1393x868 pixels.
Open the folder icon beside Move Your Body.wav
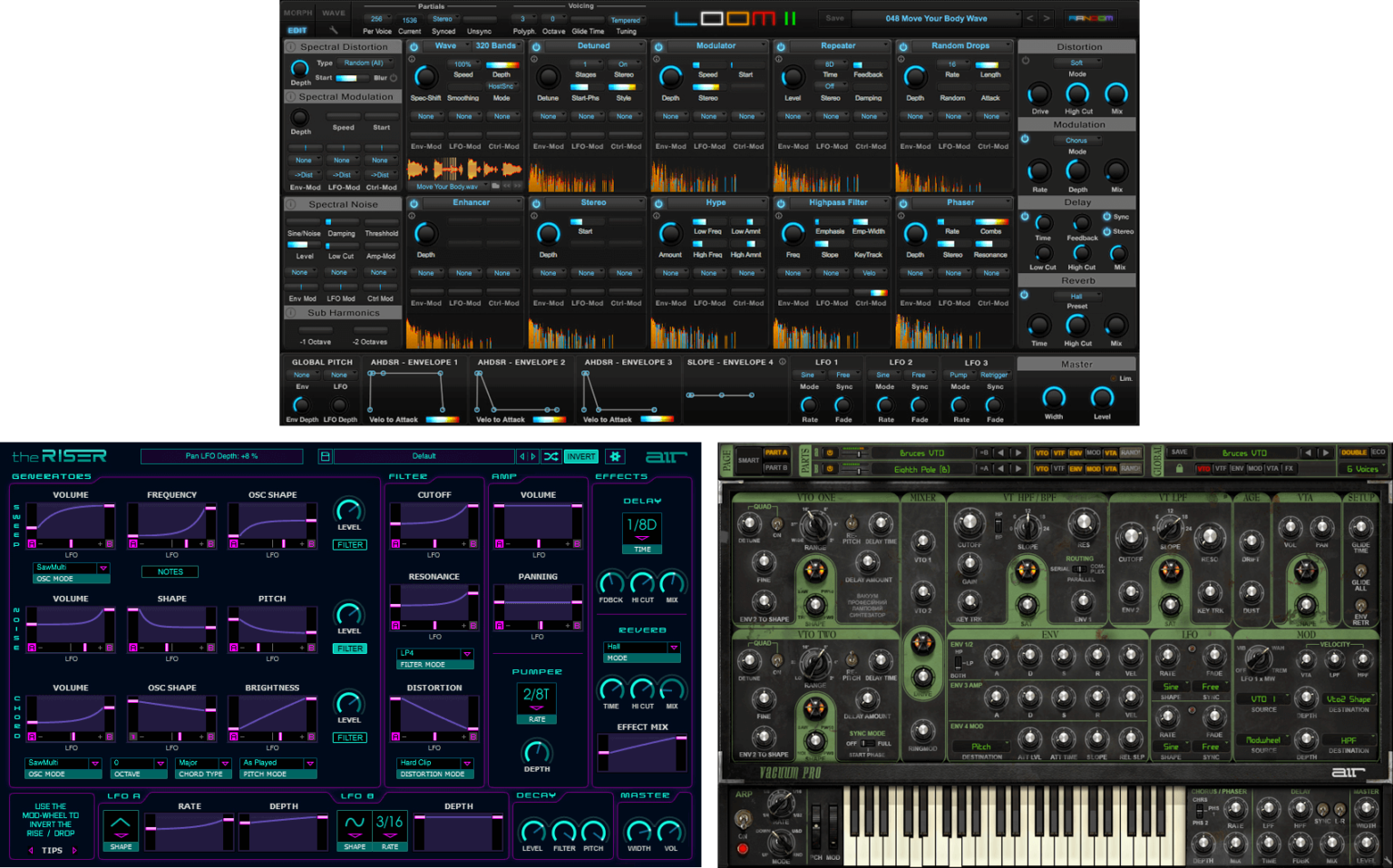click(495, 186)
